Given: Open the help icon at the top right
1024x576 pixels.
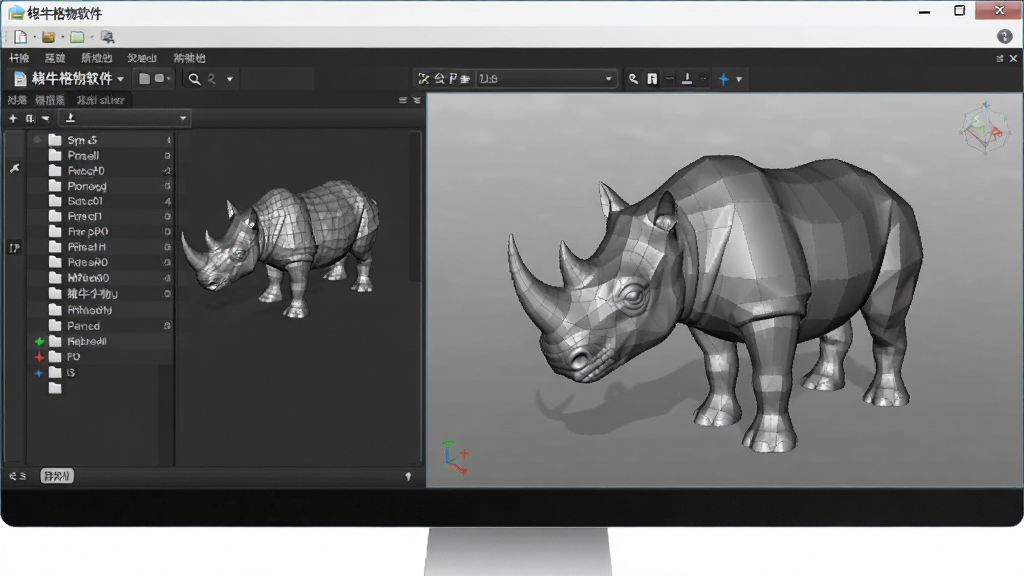Looking at the screenshot, I should tap(1004, 37).
